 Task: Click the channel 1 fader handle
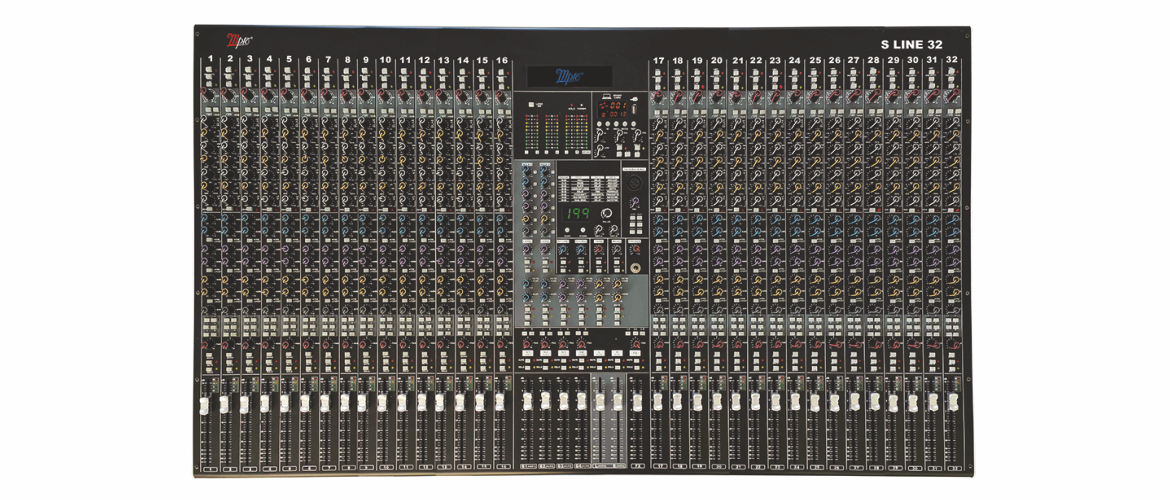(x=205, y=402)
